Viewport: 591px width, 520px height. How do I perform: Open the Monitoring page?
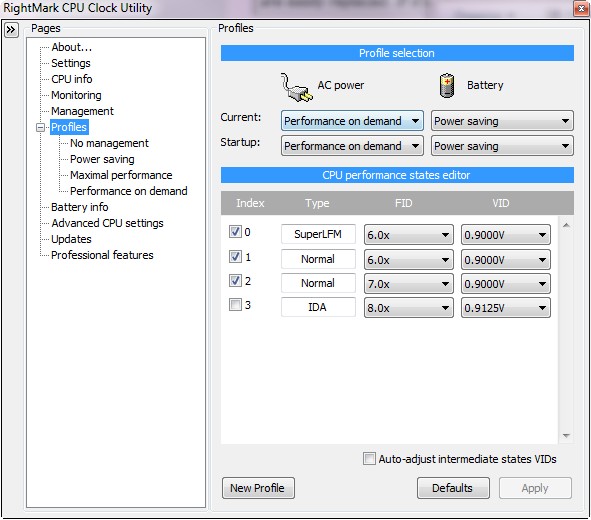tap(76, 95)
